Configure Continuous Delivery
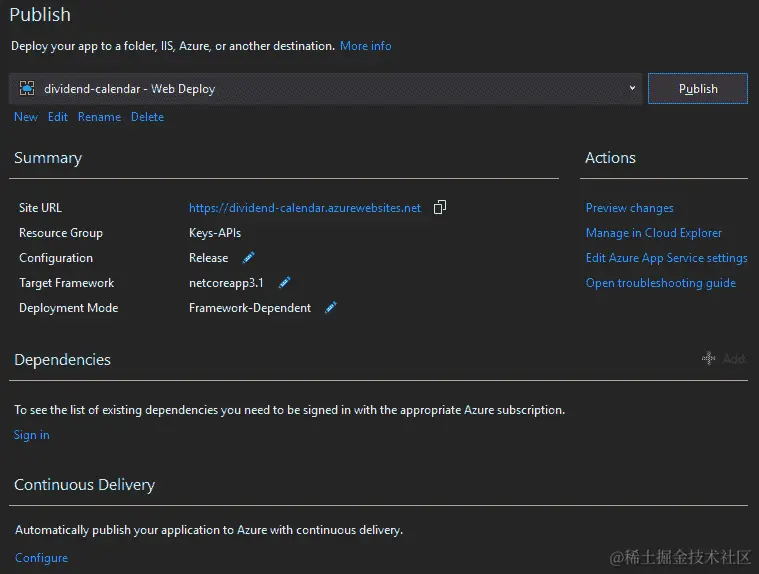This screenshot has height=574, width=759. [x=41, y=558]
